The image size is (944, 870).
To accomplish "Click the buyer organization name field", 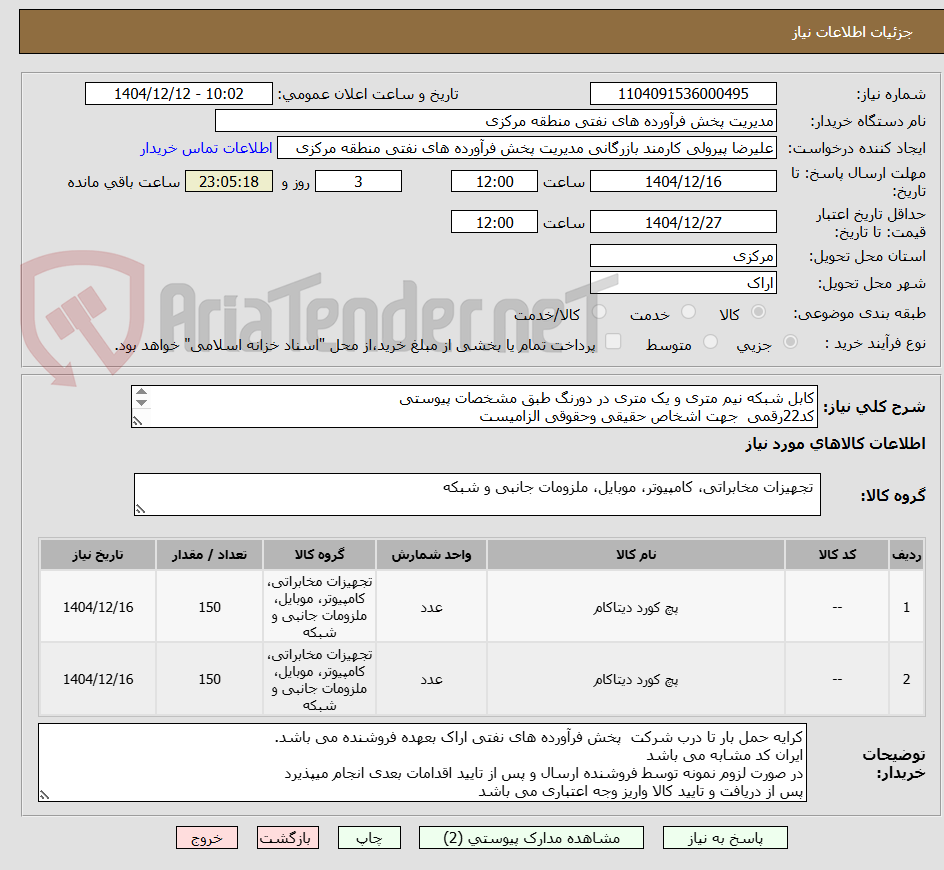I will point(495,121).
